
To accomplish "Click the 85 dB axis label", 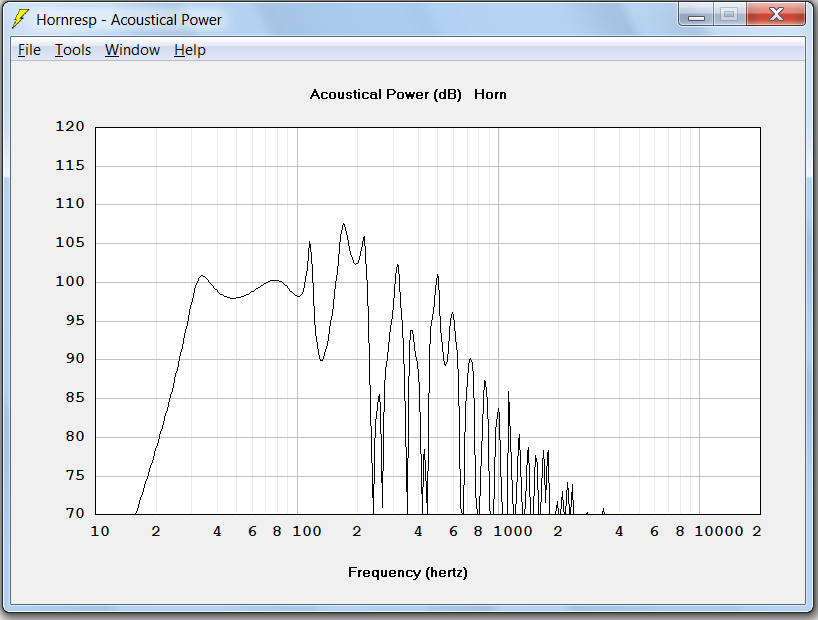I will (75, 398).
